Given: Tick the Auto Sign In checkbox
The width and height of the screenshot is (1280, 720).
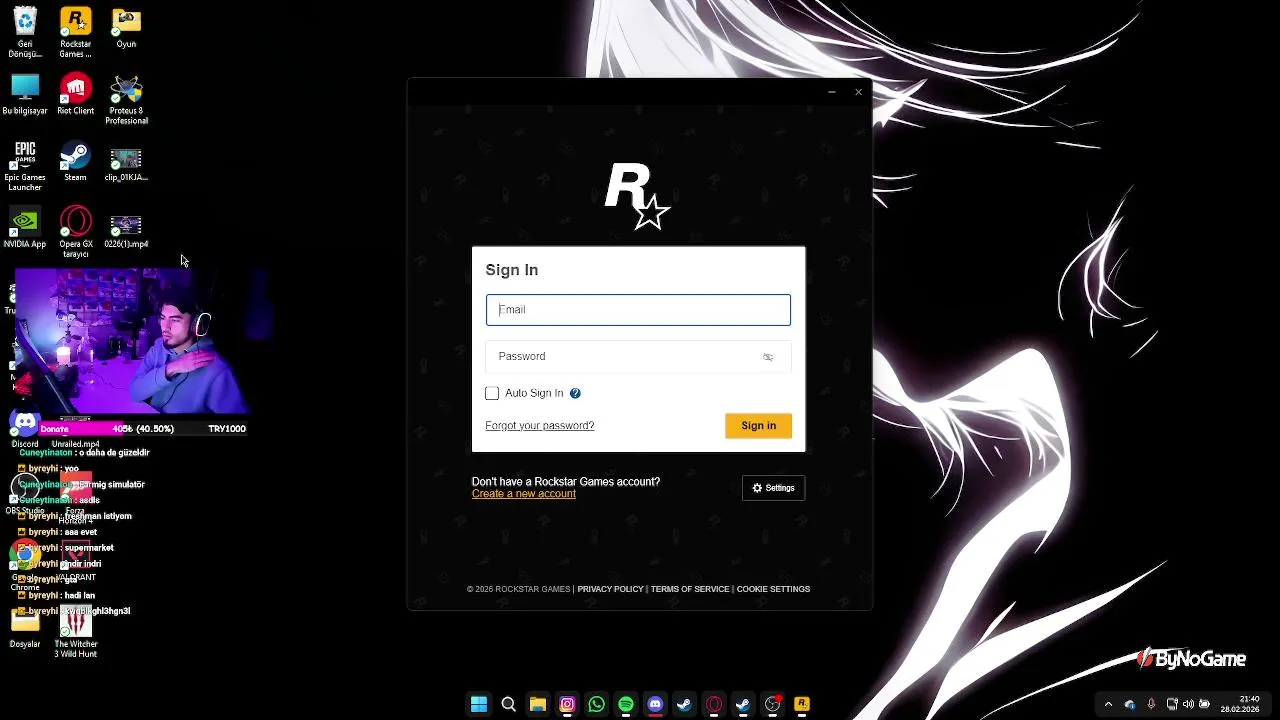Looking at the screenshot, I should click(492, 393).
